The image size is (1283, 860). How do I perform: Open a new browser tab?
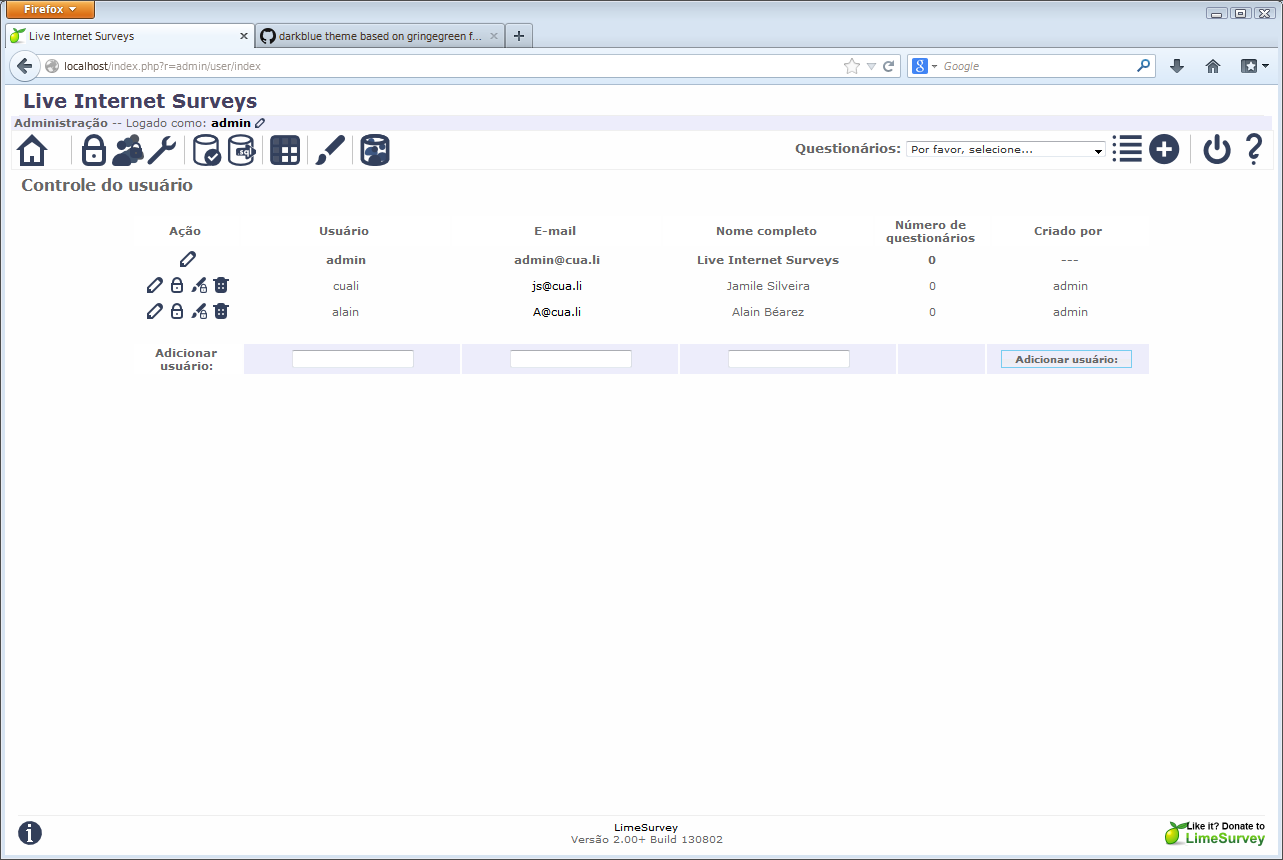coord(518,36)
